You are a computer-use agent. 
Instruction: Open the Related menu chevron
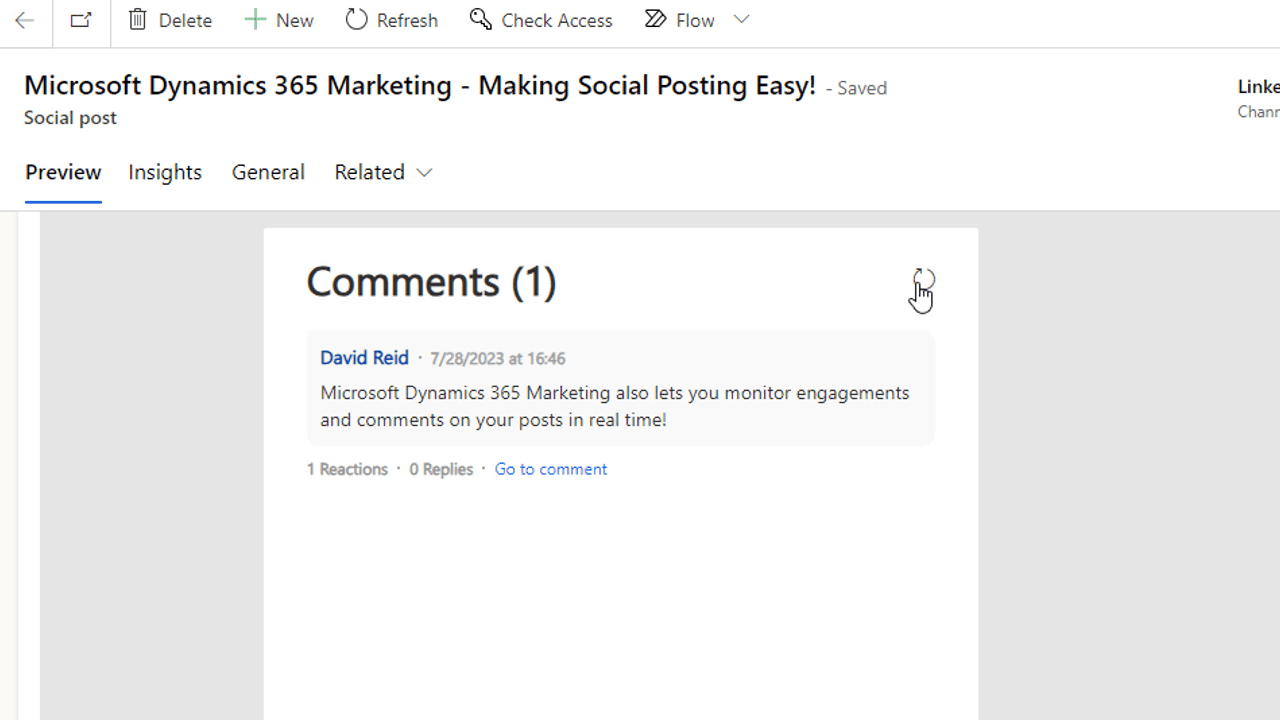[x=424, y=172]
